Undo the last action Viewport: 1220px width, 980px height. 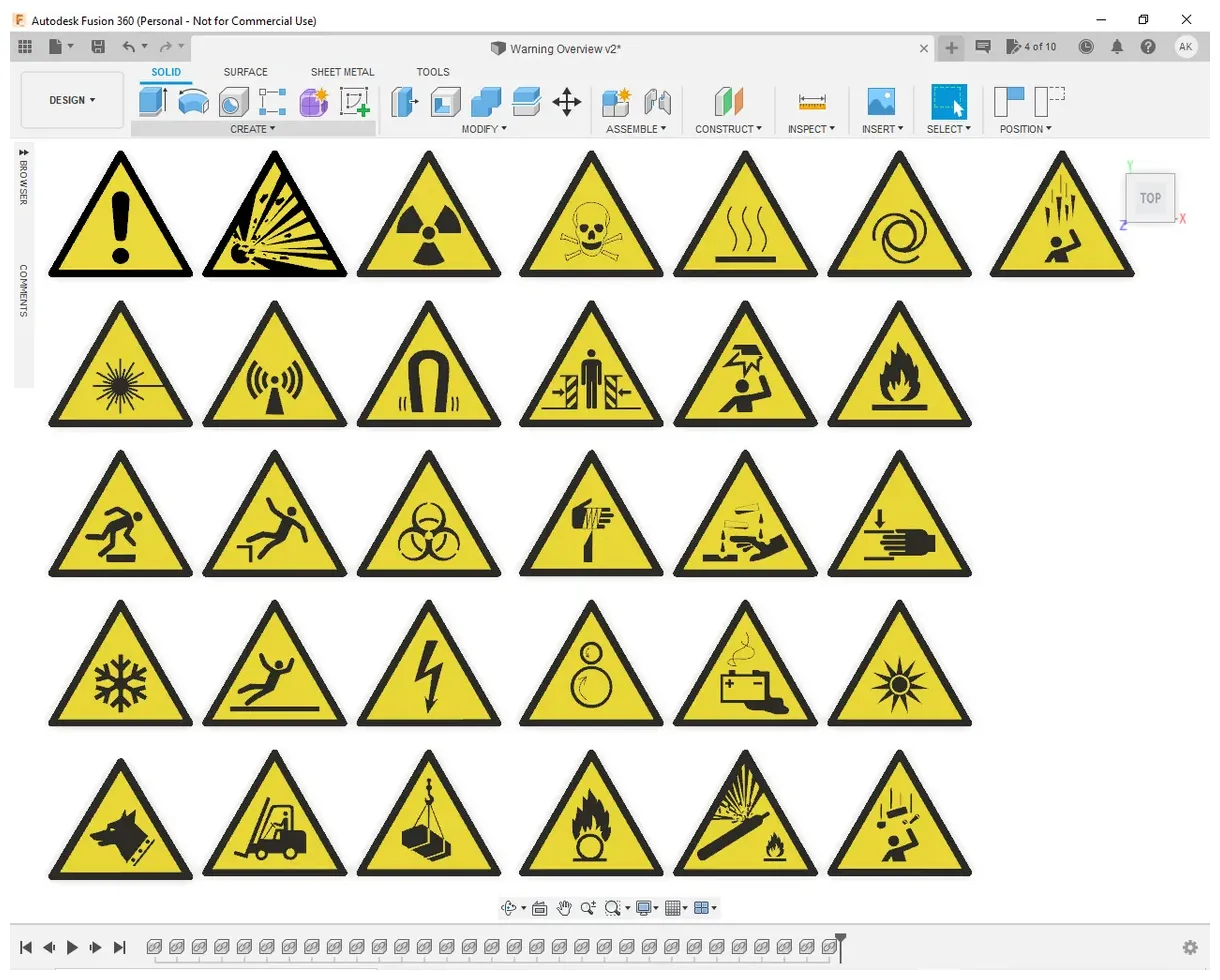pyautogui.click(x=129, y=46)
